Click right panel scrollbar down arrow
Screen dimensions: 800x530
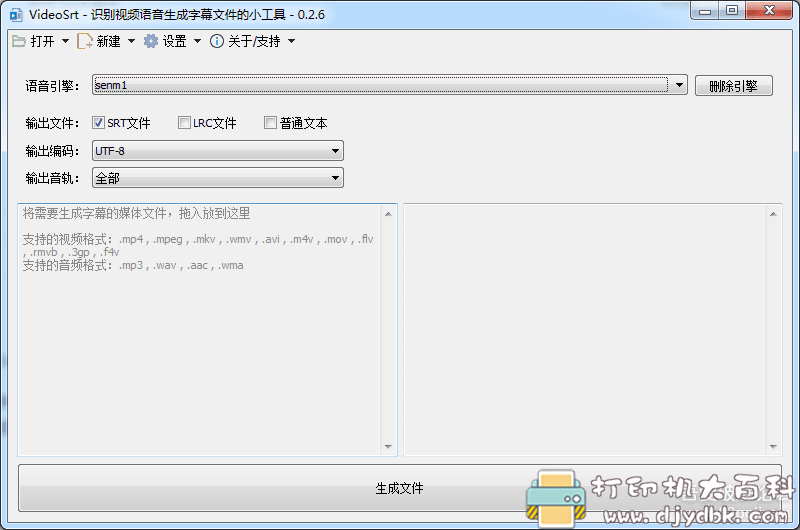[773, 446]
